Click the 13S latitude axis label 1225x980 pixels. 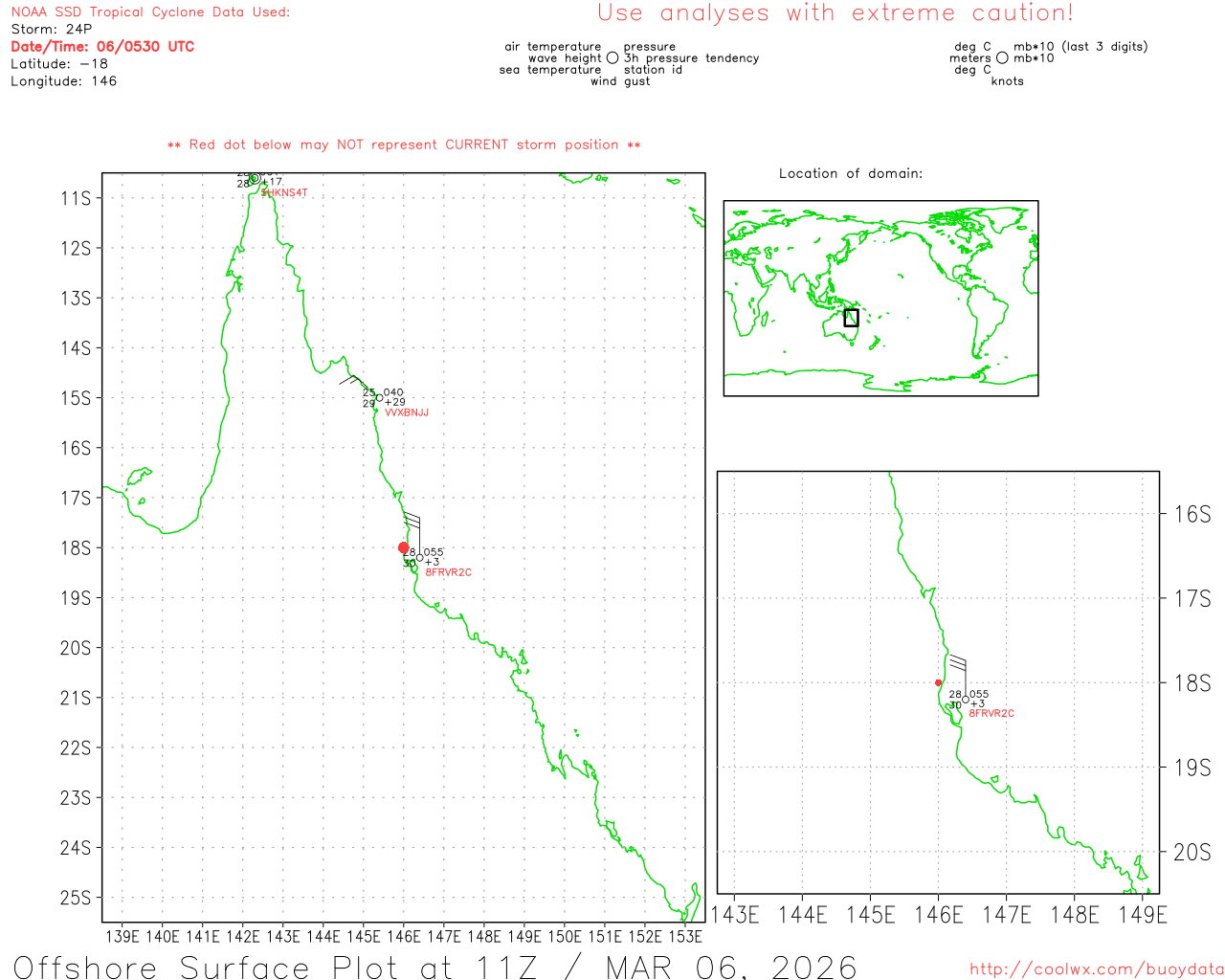pyautogui.click(x=76, y=299)
